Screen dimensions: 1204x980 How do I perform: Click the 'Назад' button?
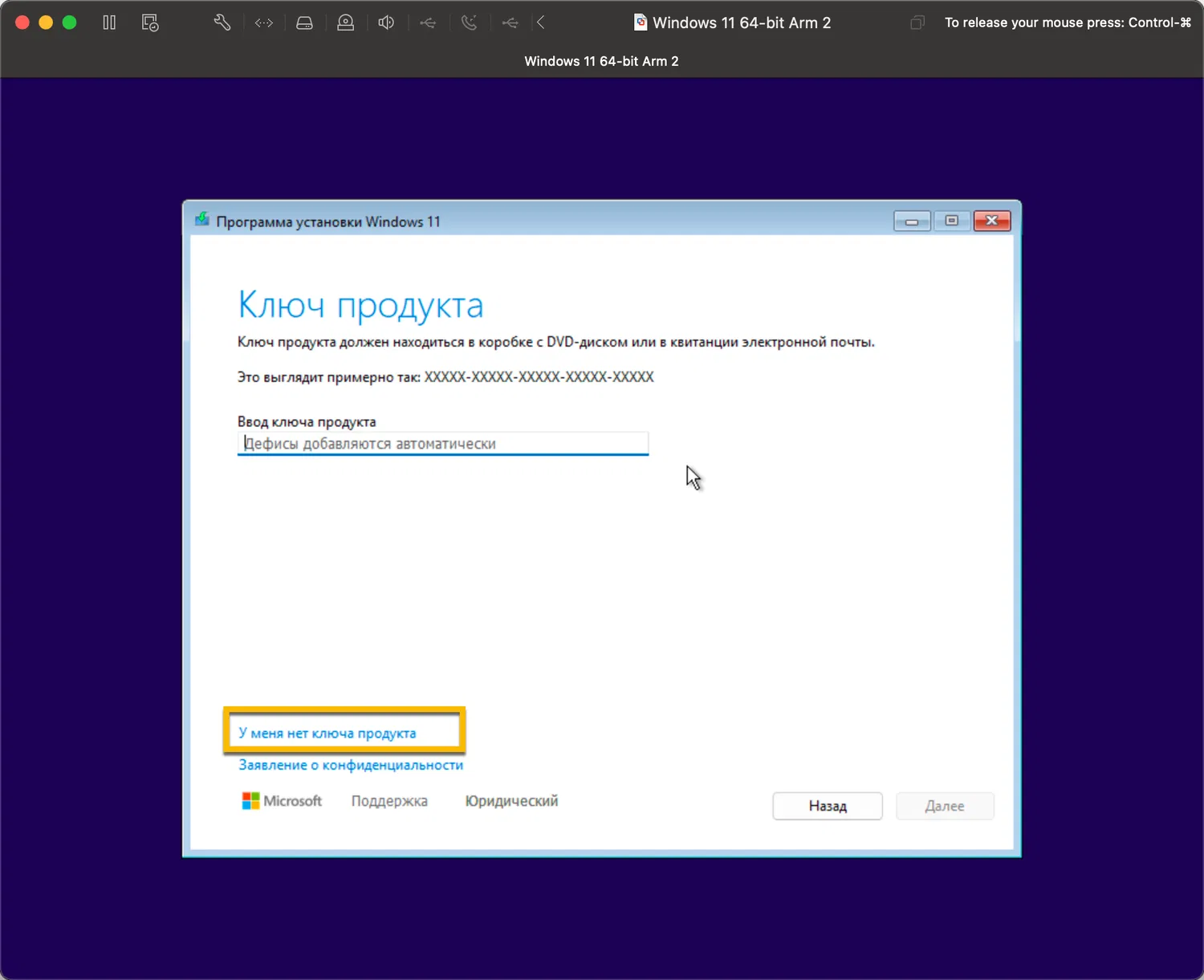click(x=828, y=806)
